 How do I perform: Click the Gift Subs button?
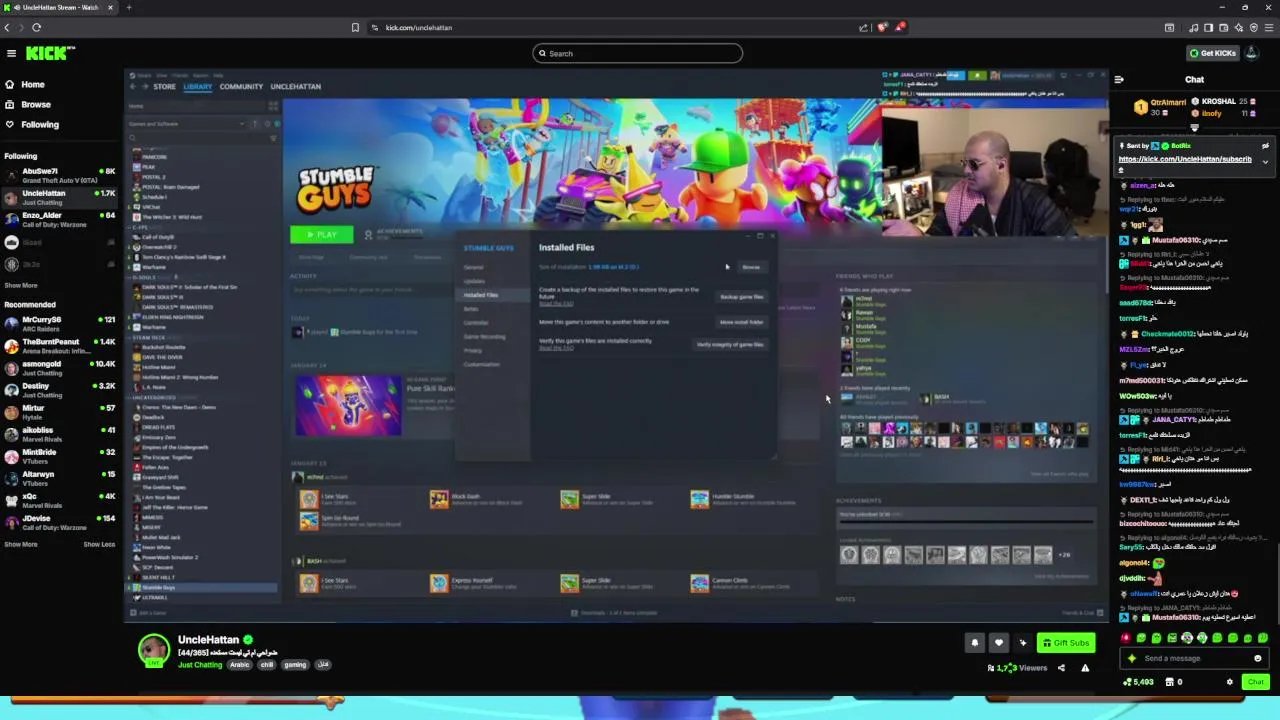[1066, 643]
